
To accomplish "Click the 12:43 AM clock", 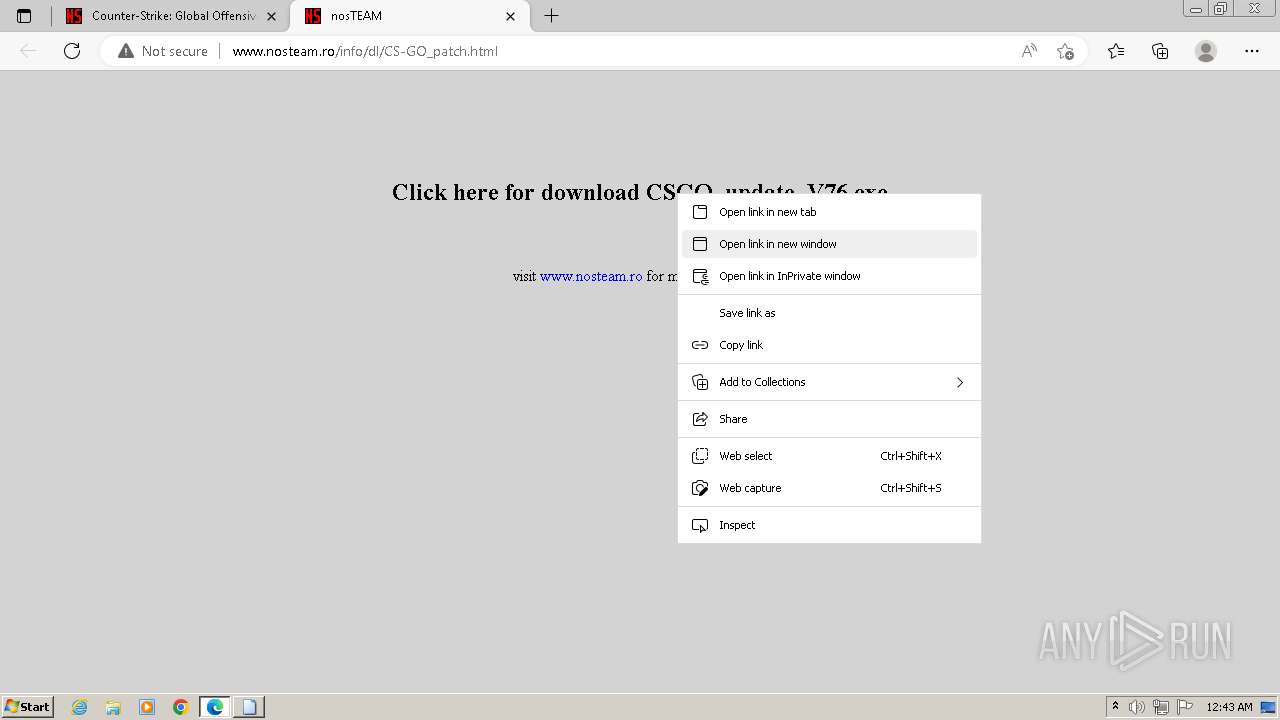I will pos(1229,707).
